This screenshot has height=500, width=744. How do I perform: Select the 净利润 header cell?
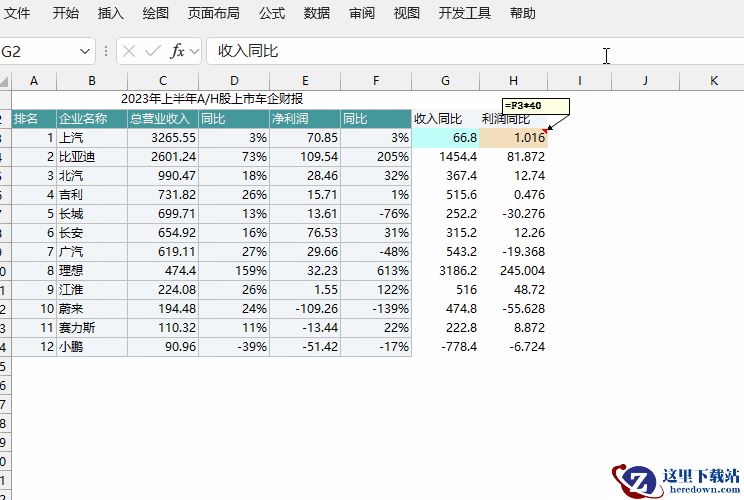tap(305, 119)
